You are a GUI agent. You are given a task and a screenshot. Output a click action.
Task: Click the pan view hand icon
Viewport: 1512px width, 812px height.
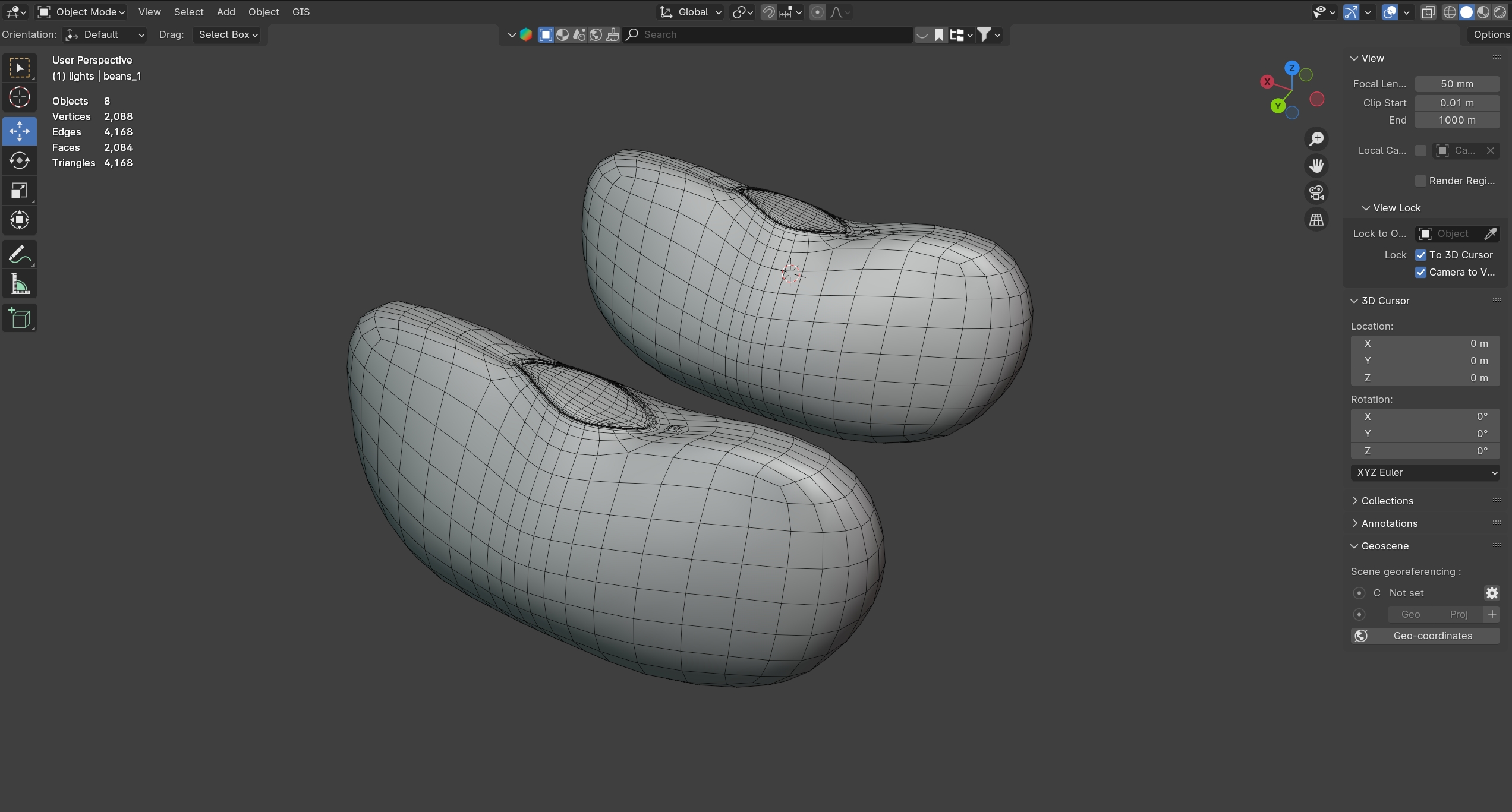coord(1316,166)
